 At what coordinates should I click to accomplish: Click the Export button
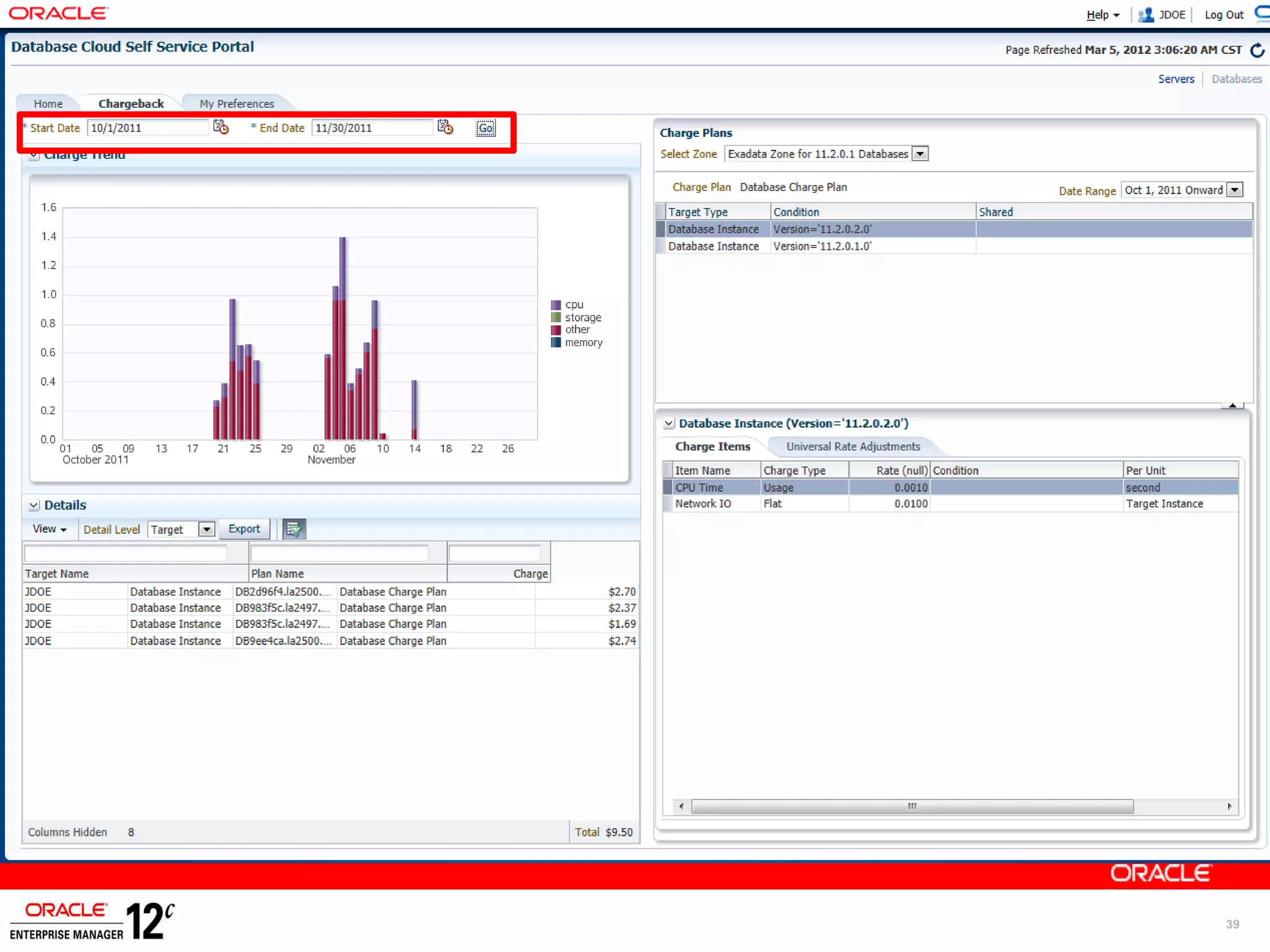[x=244, y=529]
